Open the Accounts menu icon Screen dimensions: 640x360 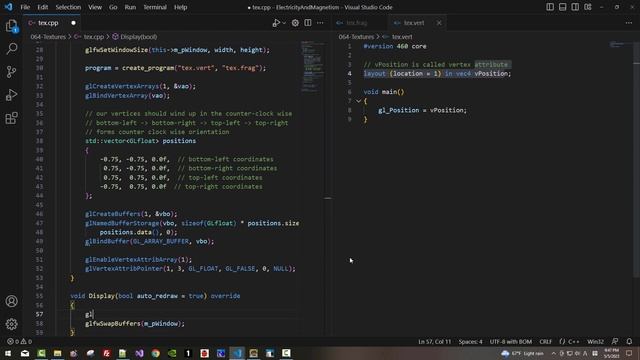pos(11,301)
